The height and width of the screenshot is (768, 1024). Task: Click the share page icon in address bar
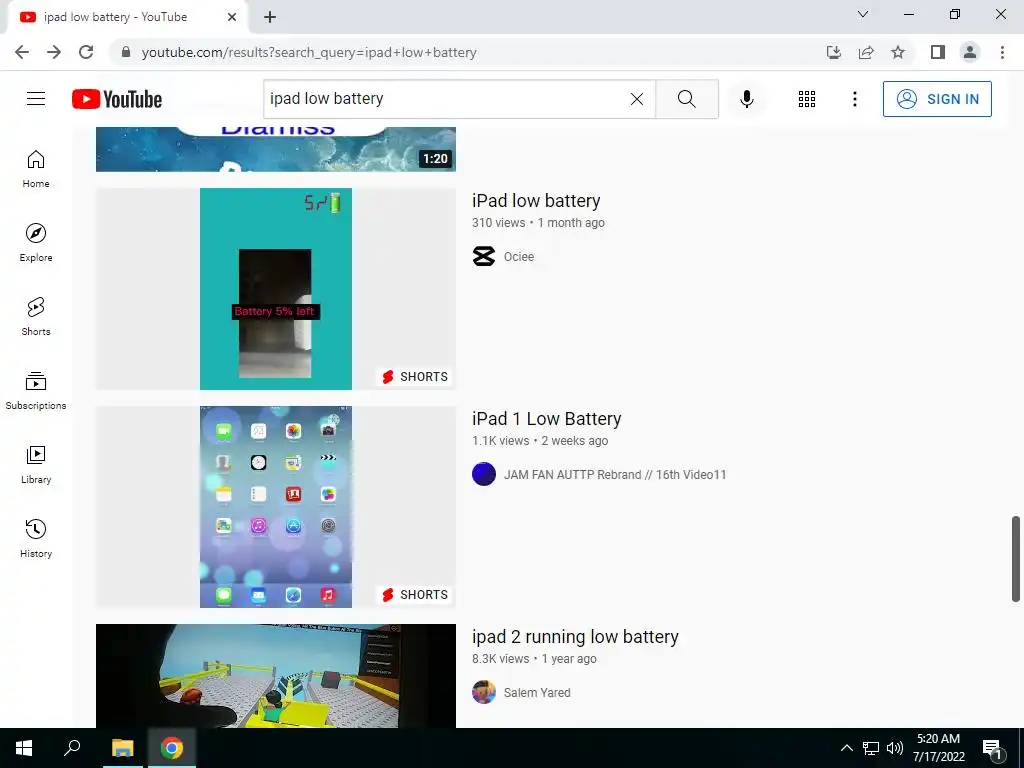866,52
